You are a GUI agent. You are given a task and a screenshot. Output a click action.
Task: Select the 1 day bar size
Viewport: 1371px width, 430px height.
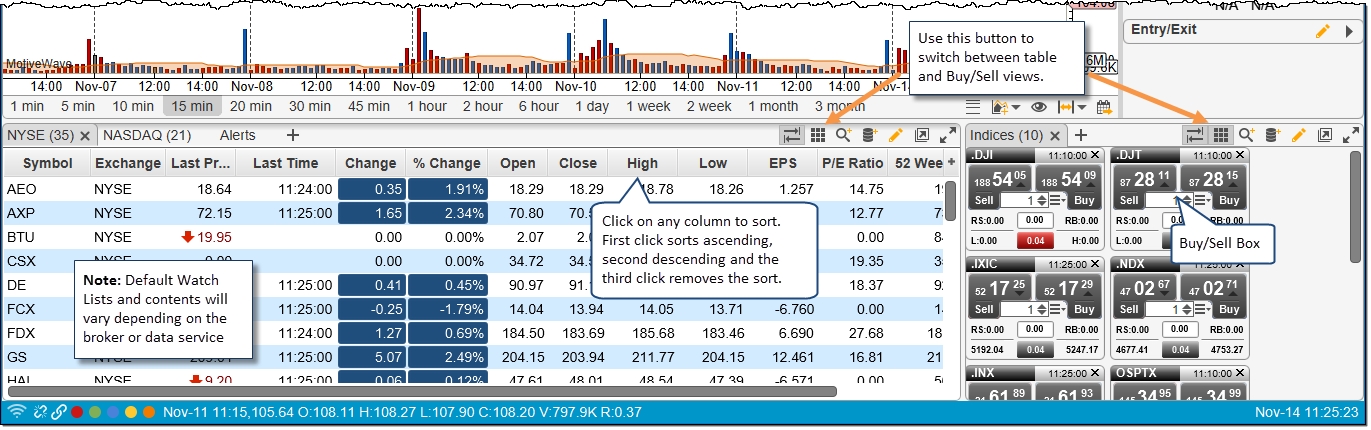tap(593, 106)
